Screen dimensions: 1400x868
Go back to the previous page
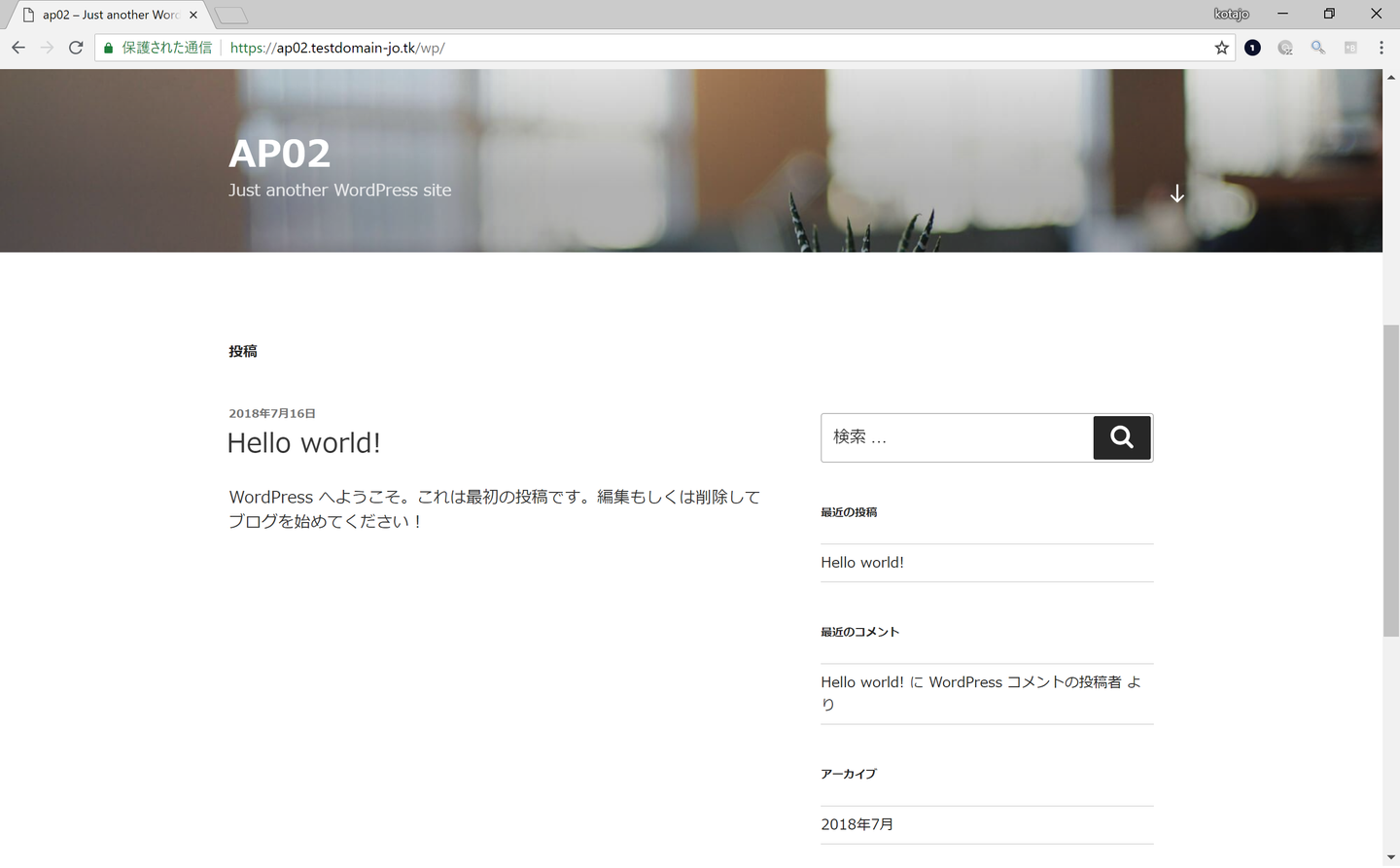18,48
